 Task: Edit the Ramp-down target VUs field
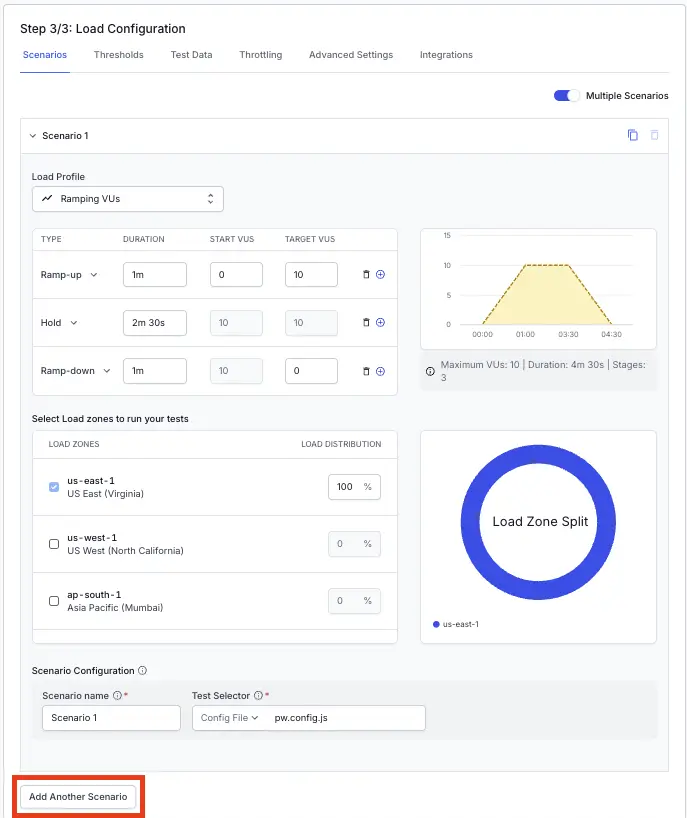pos(311,371)
